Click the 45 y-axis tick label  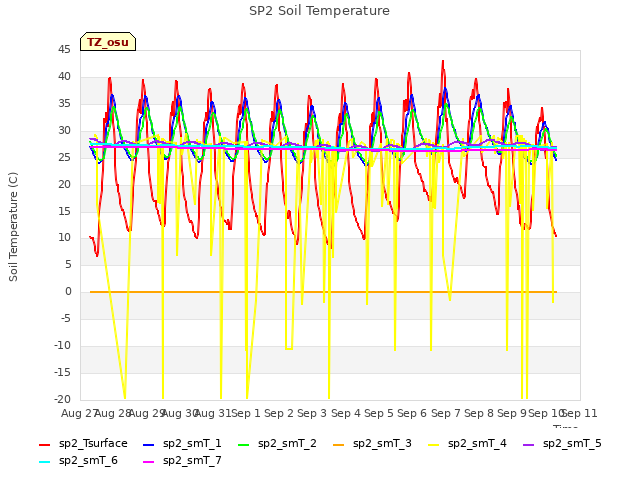(64, 49)
